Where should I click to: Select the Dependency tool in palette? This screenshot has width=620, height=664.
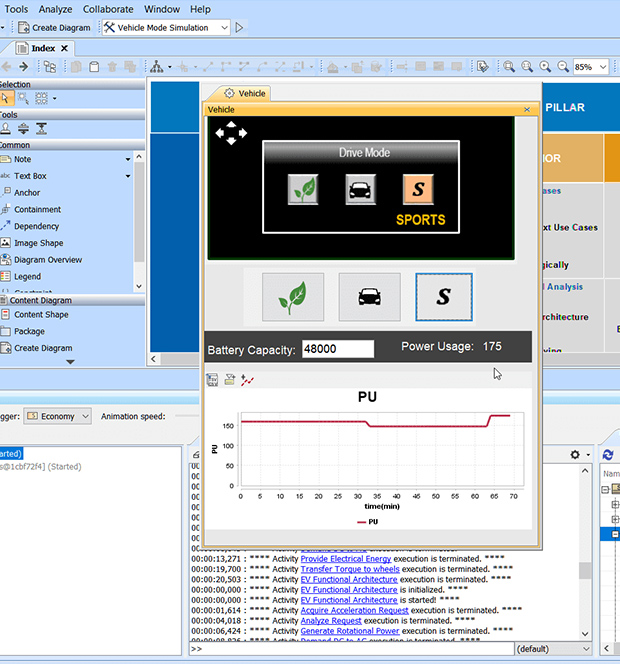click(x=36, y=226)
